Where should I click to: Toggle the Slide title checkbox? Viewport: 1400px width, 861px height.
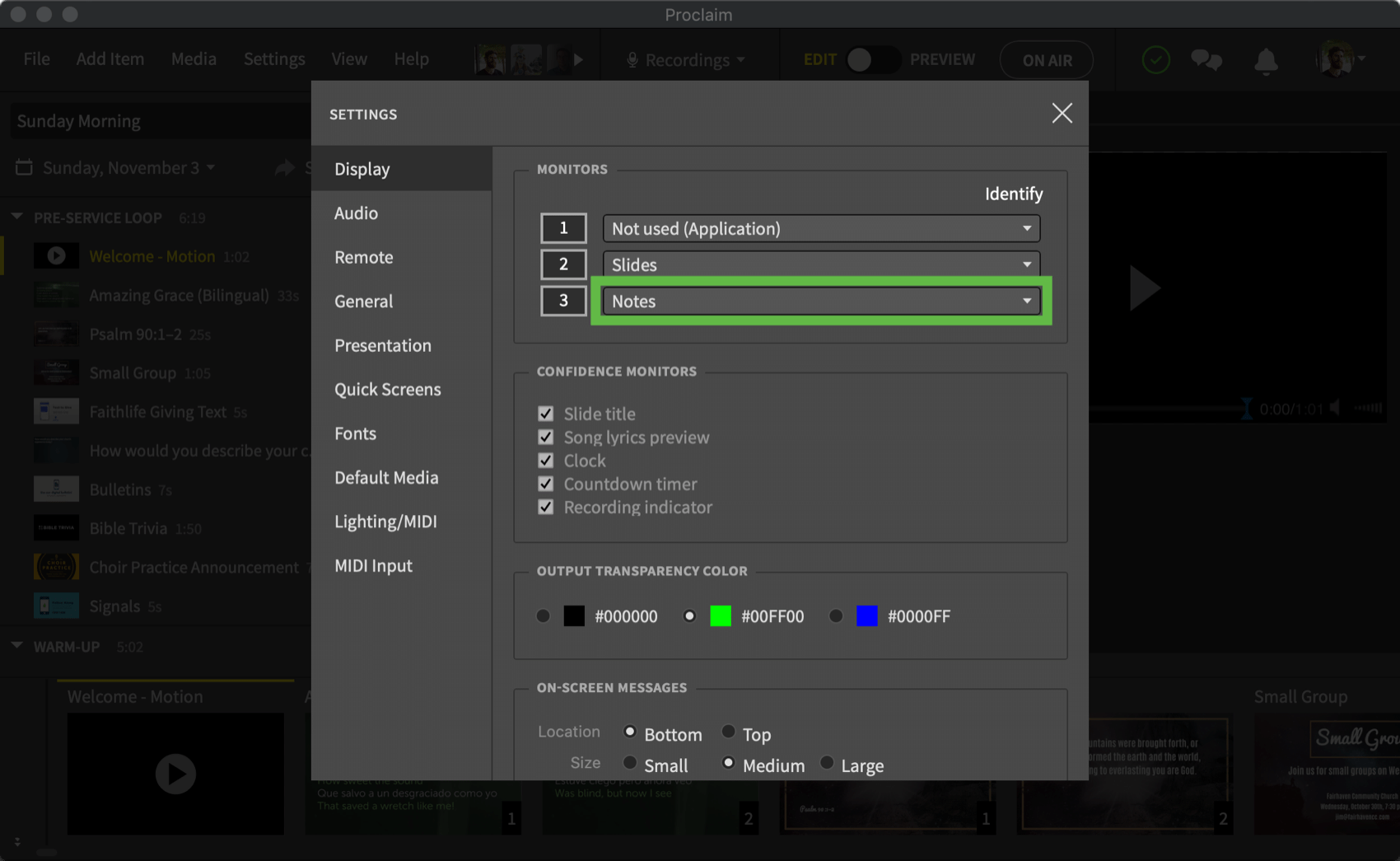(x=545, y=414)
